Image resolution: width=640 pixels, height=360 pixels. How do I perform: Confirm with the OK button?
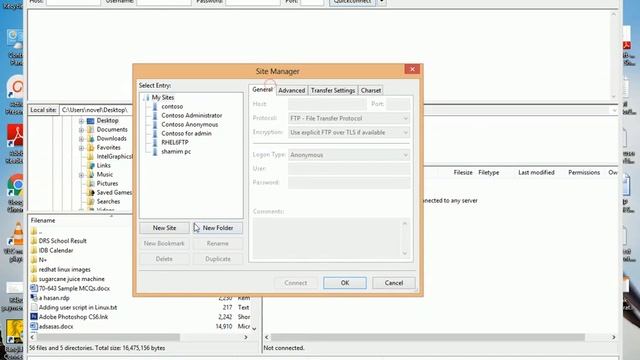click(x=345, y=283)
